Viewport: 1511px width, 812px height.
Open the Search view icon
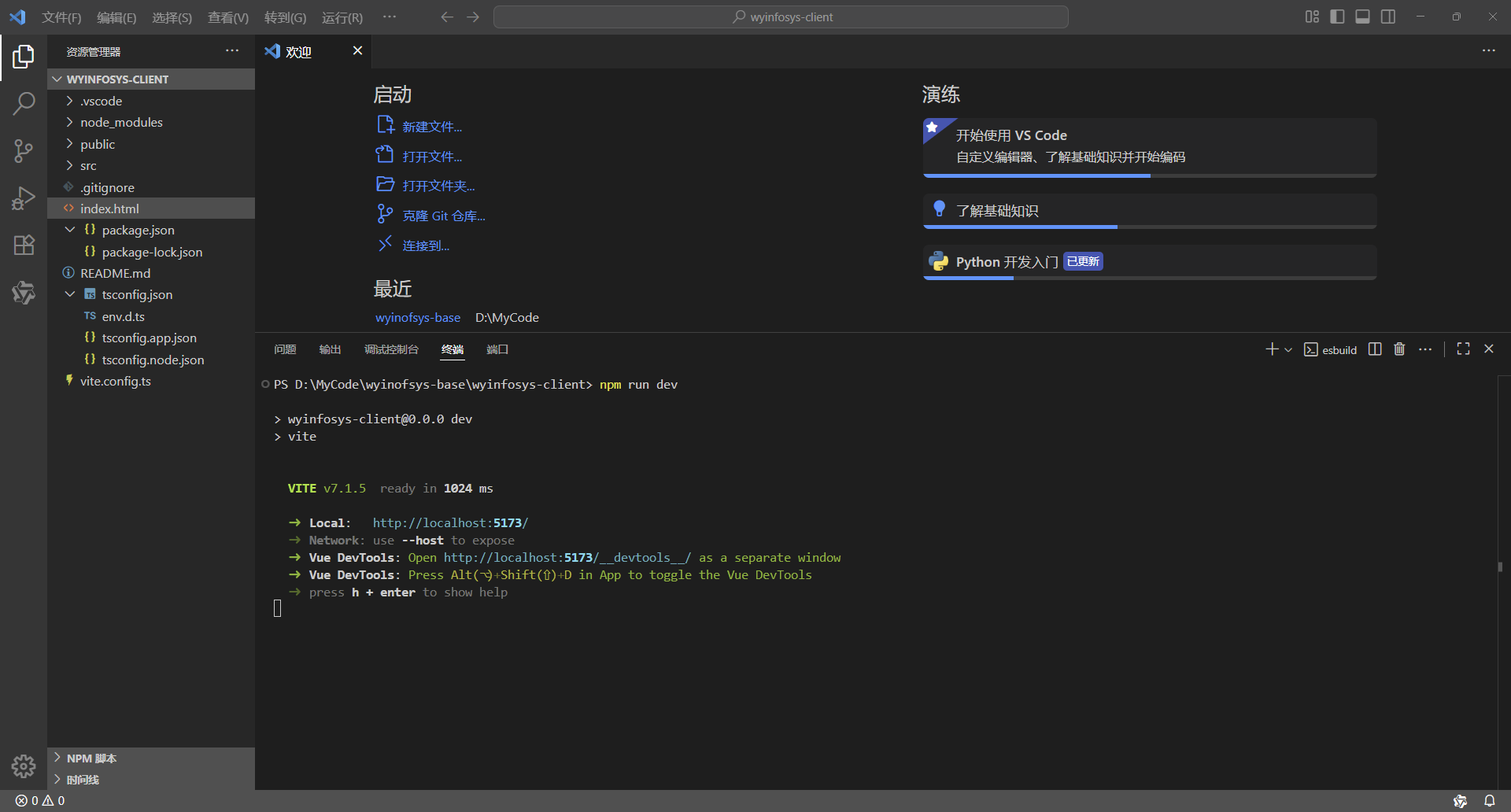[x=24, y=103]
